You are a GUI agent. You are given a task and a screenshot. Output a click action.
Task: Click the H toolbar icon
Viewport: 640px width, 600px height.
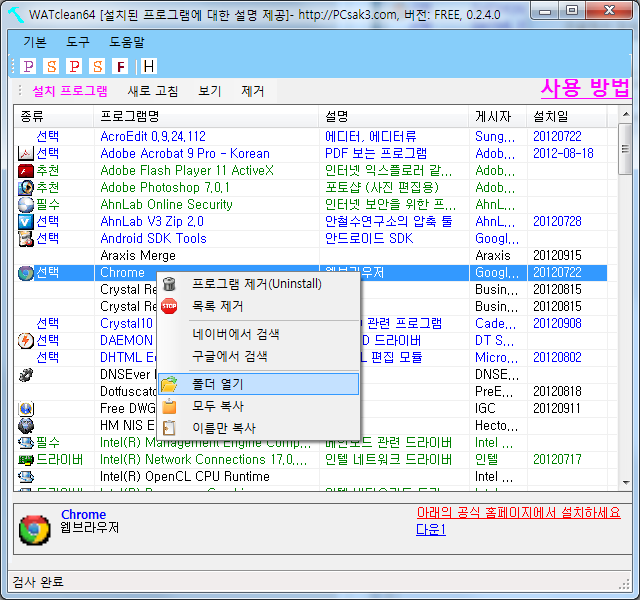149,66
